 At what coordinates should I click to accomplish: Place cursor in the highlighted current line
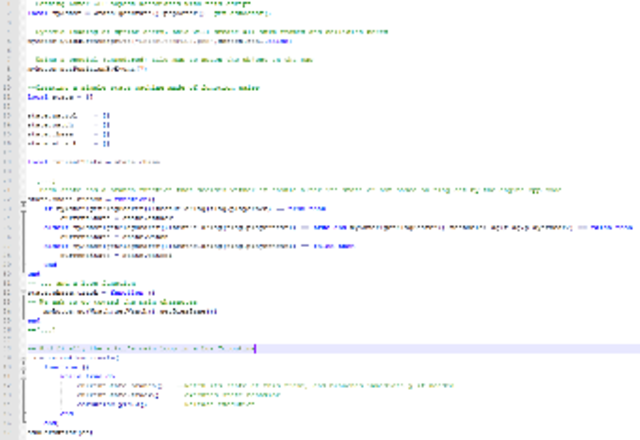pyautogui.click(x=333, y=349)
